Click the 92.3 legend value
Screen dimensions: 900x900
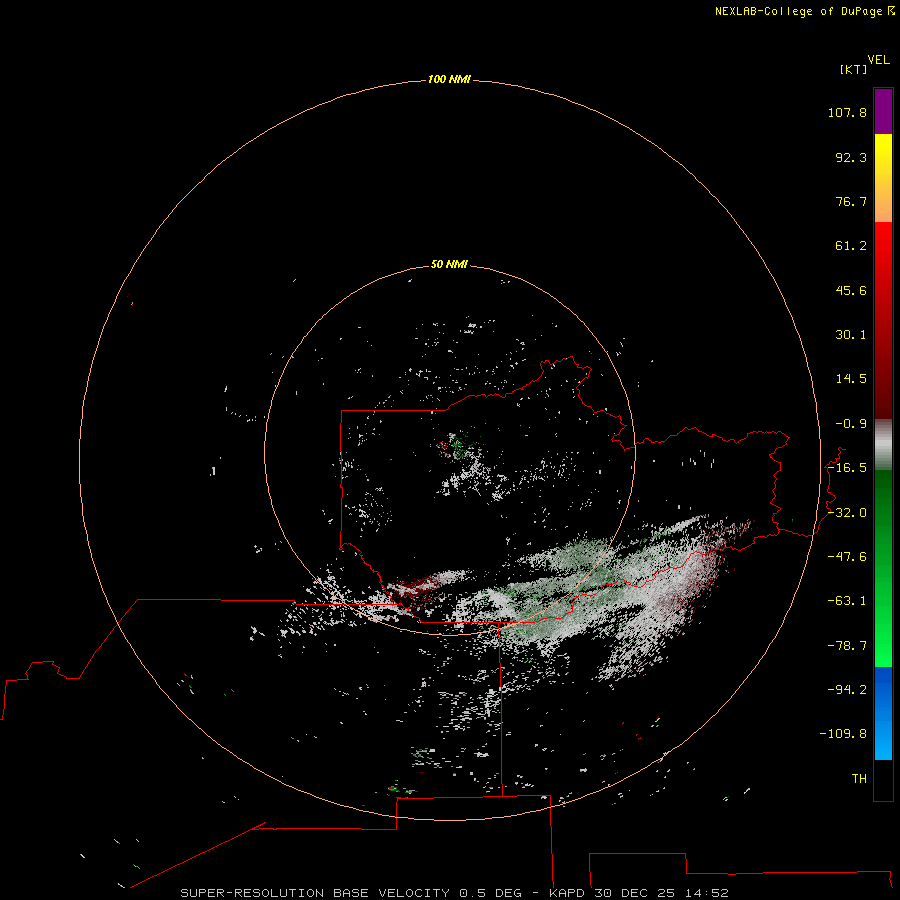[x=851, y=157]
